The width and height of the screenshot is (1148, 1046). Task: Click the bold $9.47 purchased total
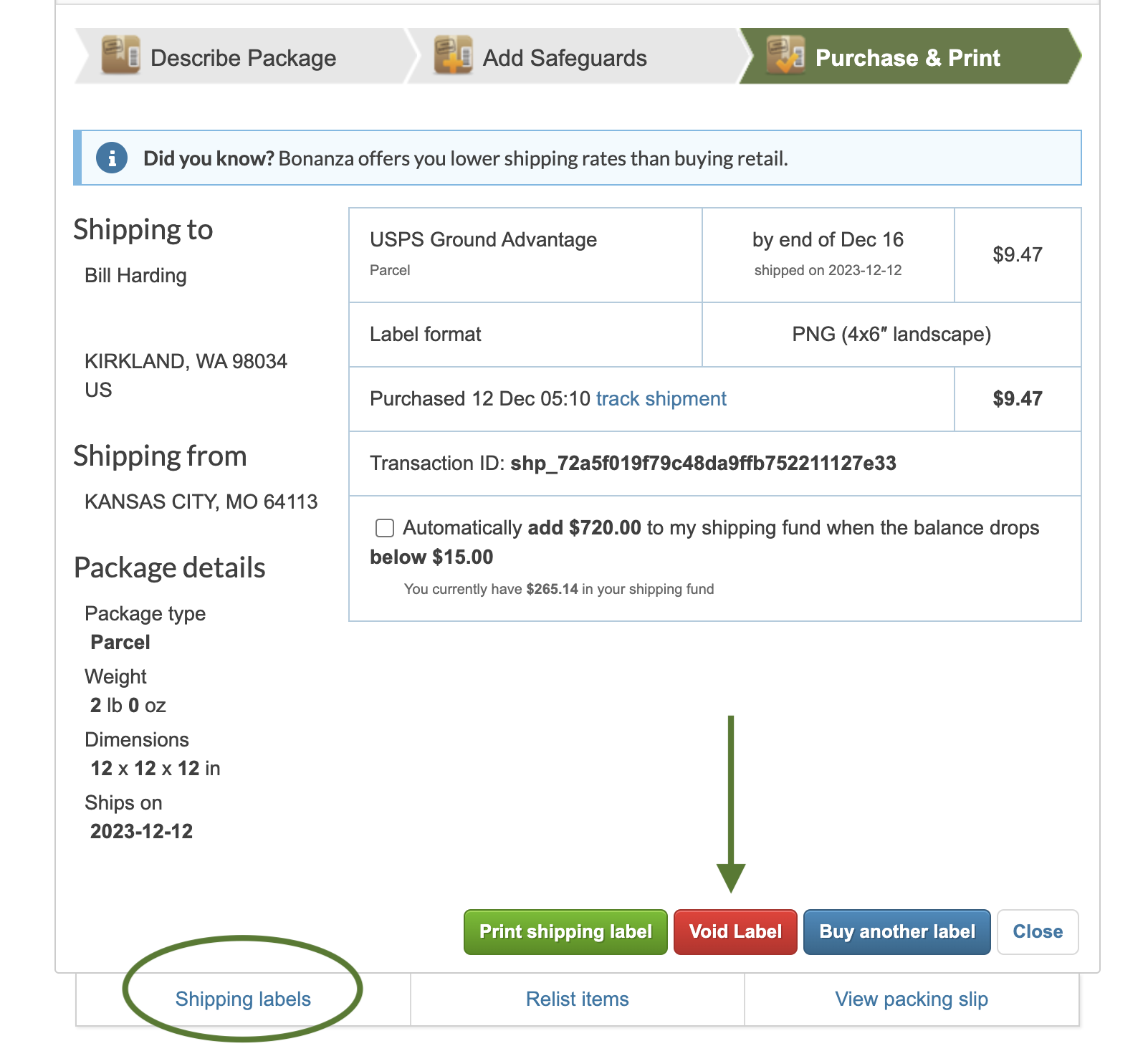(x=1018, y=399)
